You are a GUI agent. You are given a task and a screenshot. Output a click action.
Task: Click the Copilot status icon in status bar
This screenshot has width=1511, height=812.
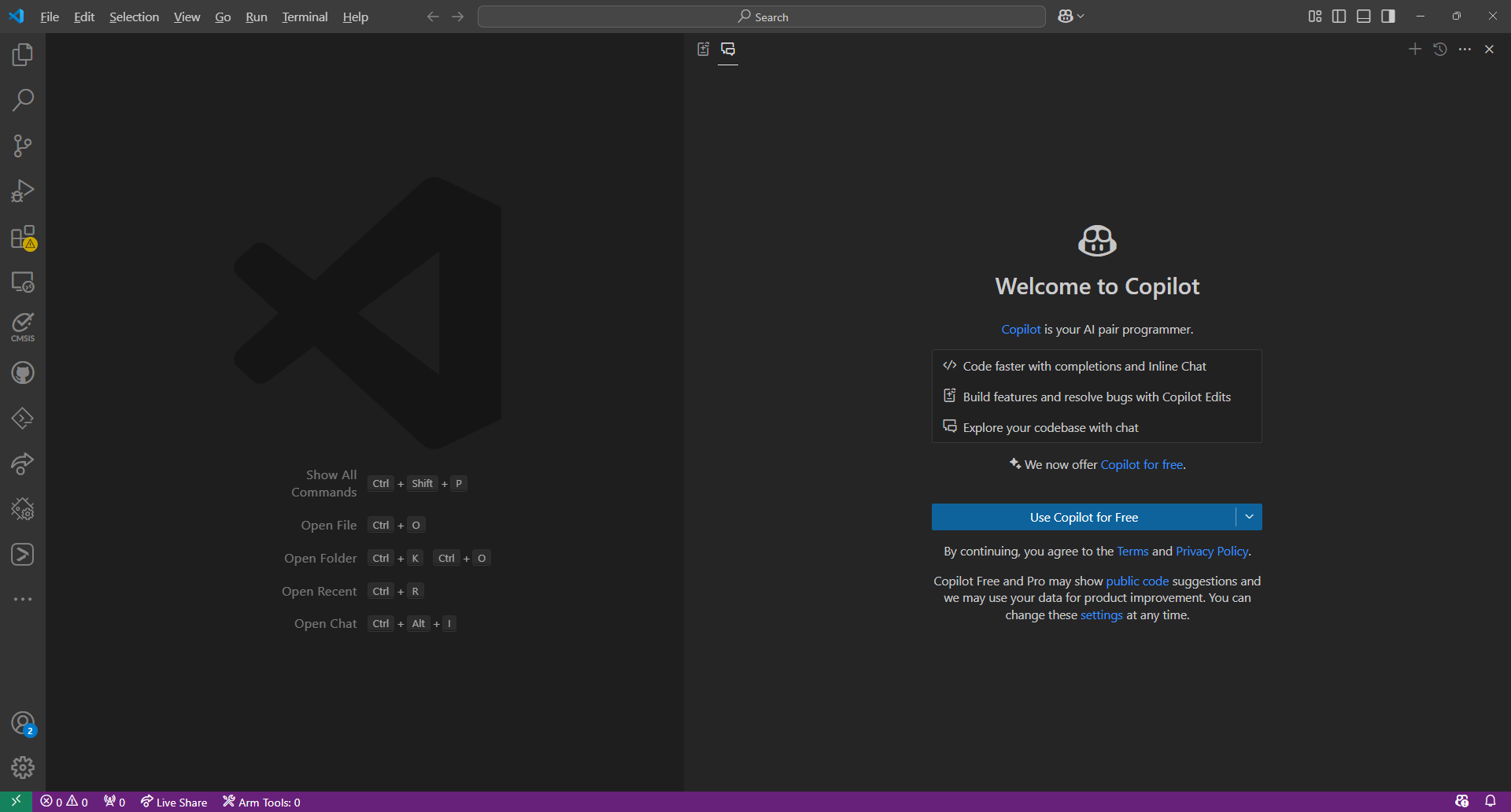(1462, 802)
